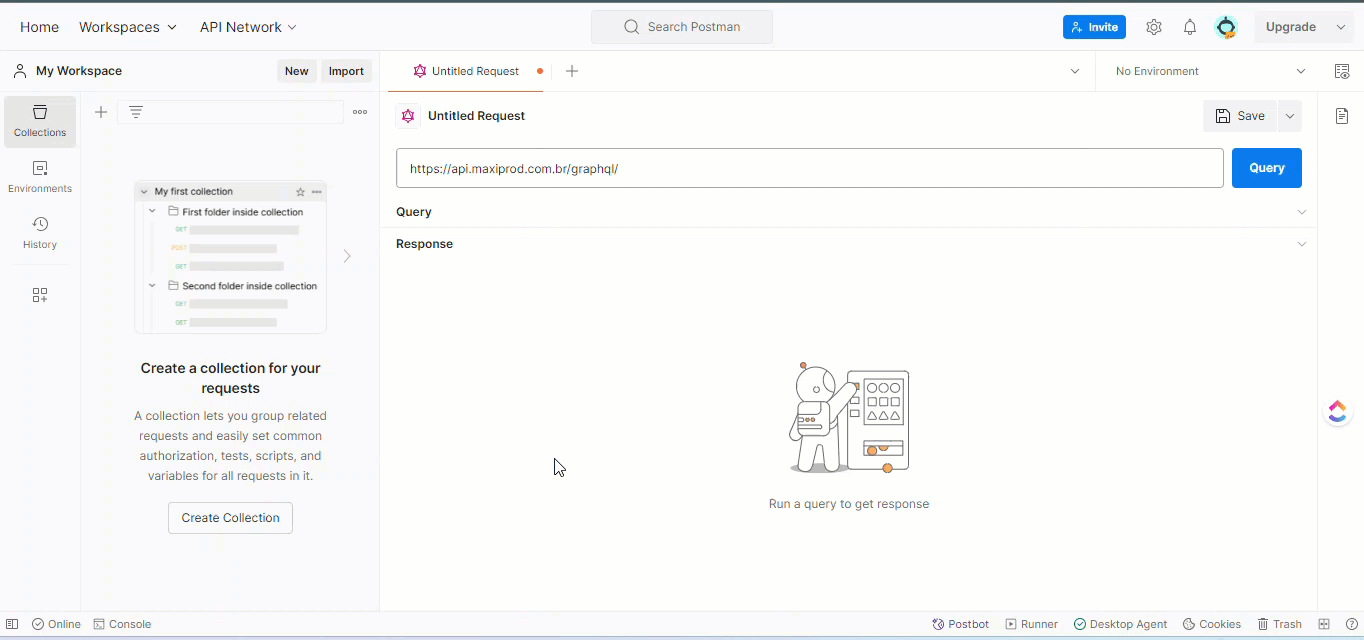1364x640 pixels.
Task: Click the Search Postman field
Action: click(x=682, y=27)
